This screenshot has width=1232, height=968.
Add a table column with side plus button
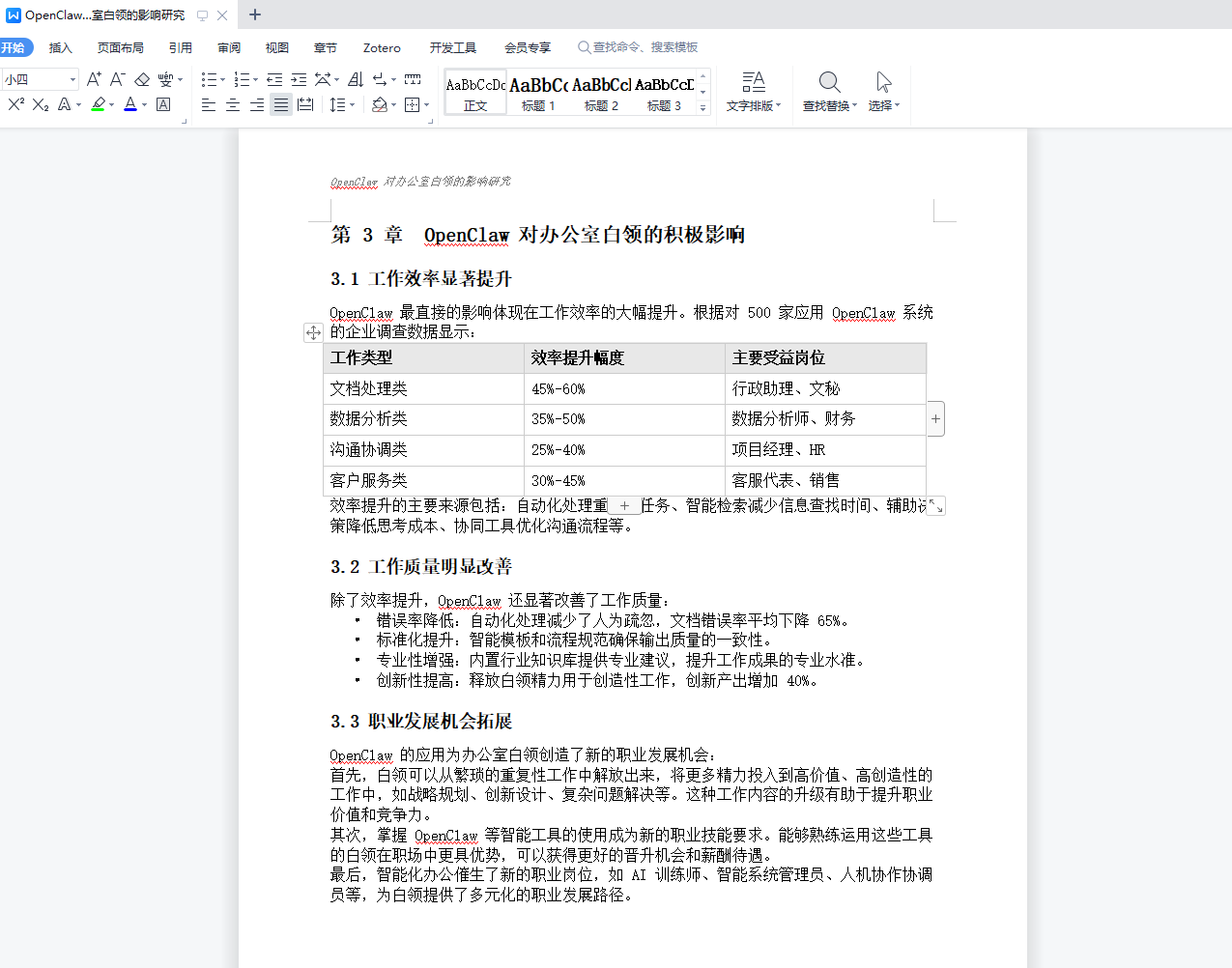pyautogui.click(x=935, y=418)
